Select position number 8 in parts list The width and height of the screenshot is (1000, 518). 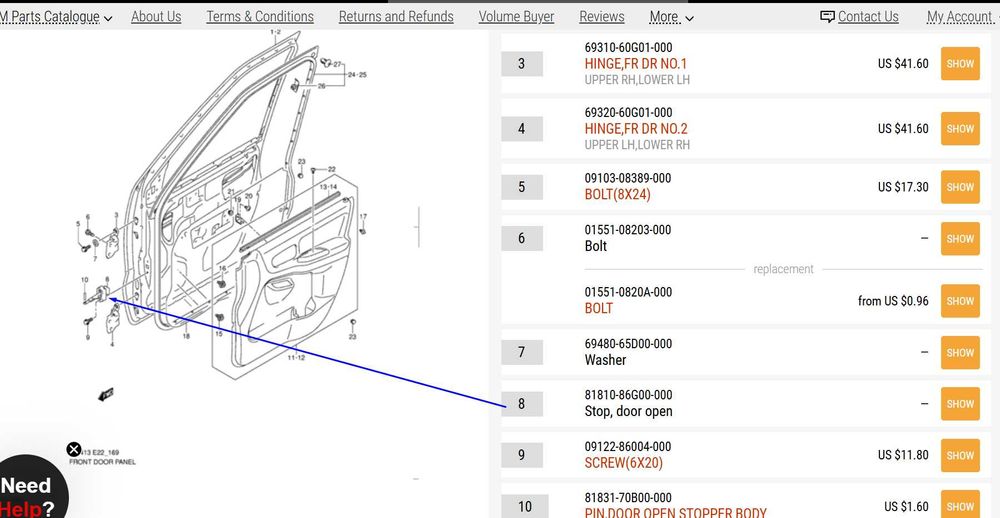(522, 404)
